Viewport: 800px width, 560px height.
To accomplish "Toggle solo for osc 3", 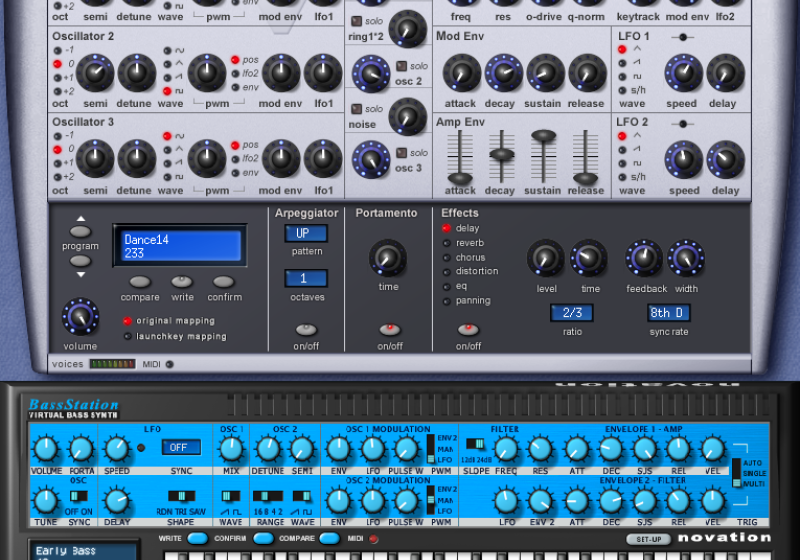I will (402, 153).
